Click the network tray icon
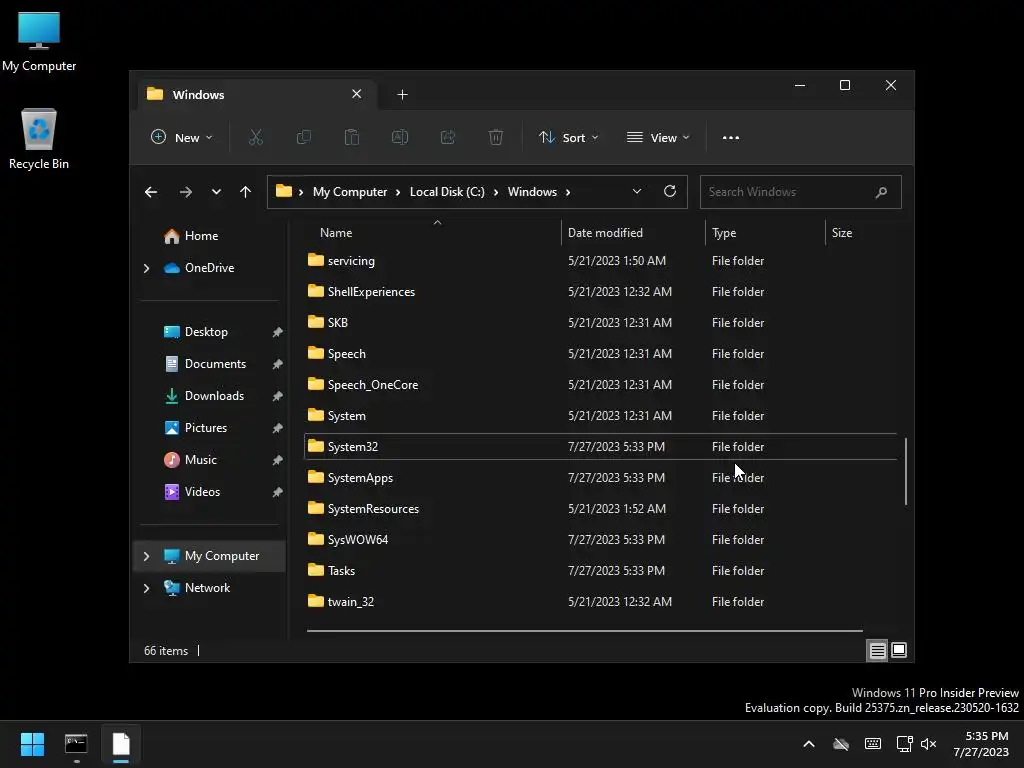This screenshot has width=1024, height=768. pos(904,744)
